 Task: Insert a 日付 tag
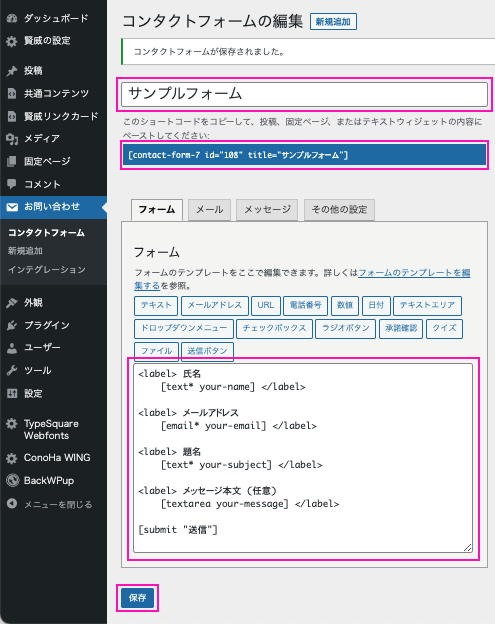tap(376, 305)
